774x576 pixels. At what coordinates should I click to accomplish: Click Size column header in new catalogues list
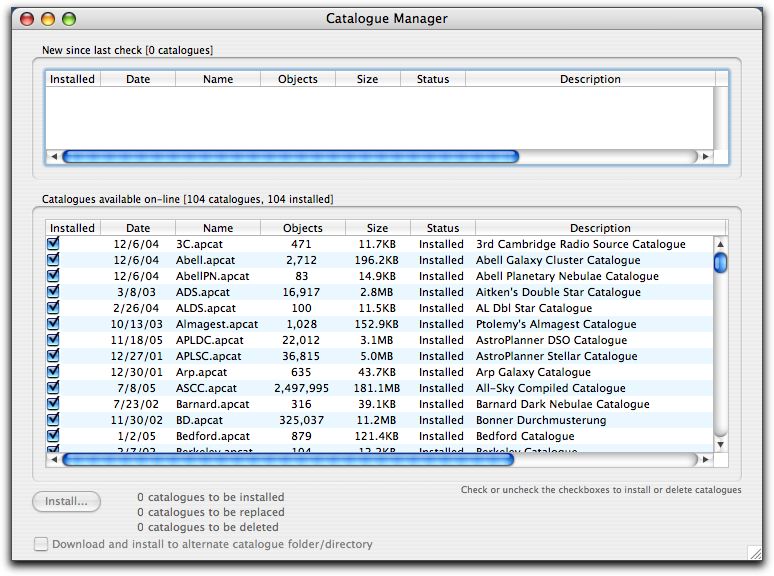coord(368,79)
